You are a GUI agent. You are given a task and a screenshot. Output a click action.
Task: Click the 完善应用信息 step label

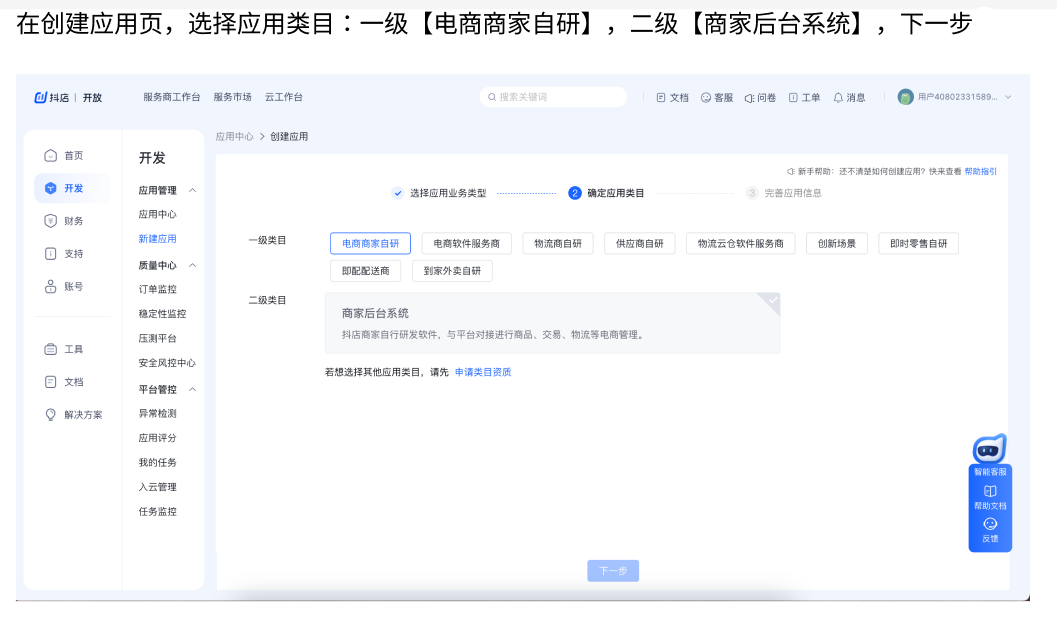click(793, 193)
